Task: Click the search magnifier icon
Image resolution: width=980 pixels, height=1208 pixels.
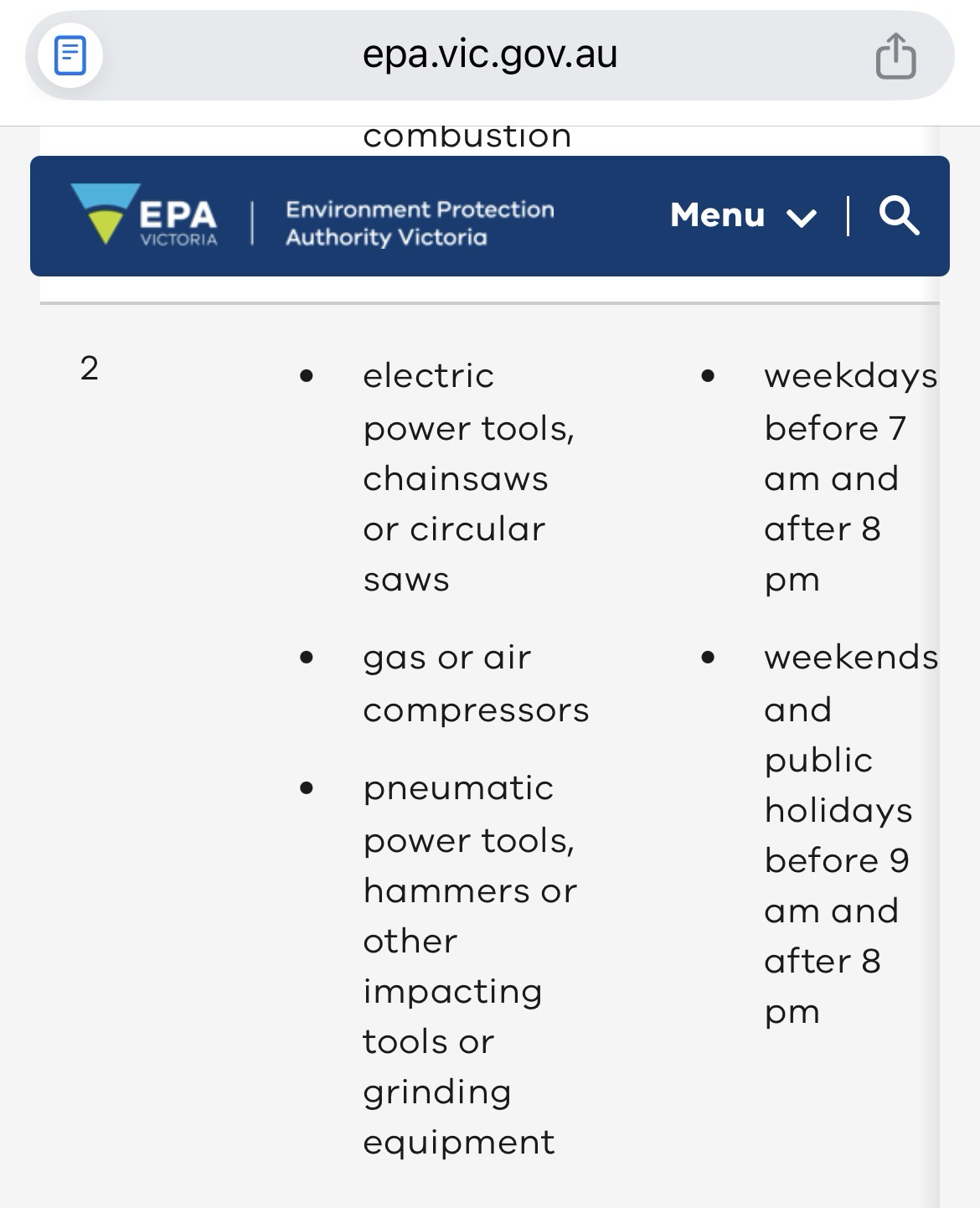Action: click(x=899, y=216)
